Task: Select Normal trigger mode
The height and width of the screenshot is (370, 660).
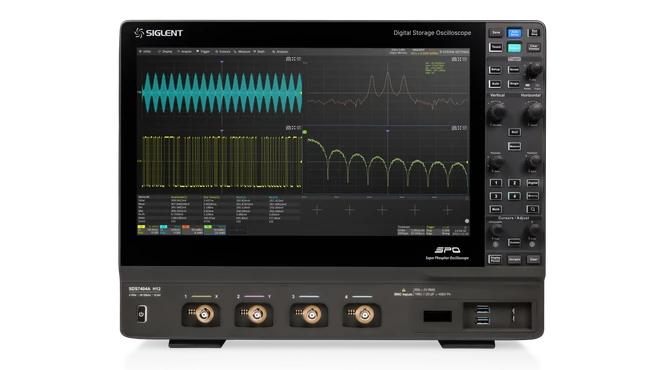Action: pyautogui.click(x=514, y=69)
